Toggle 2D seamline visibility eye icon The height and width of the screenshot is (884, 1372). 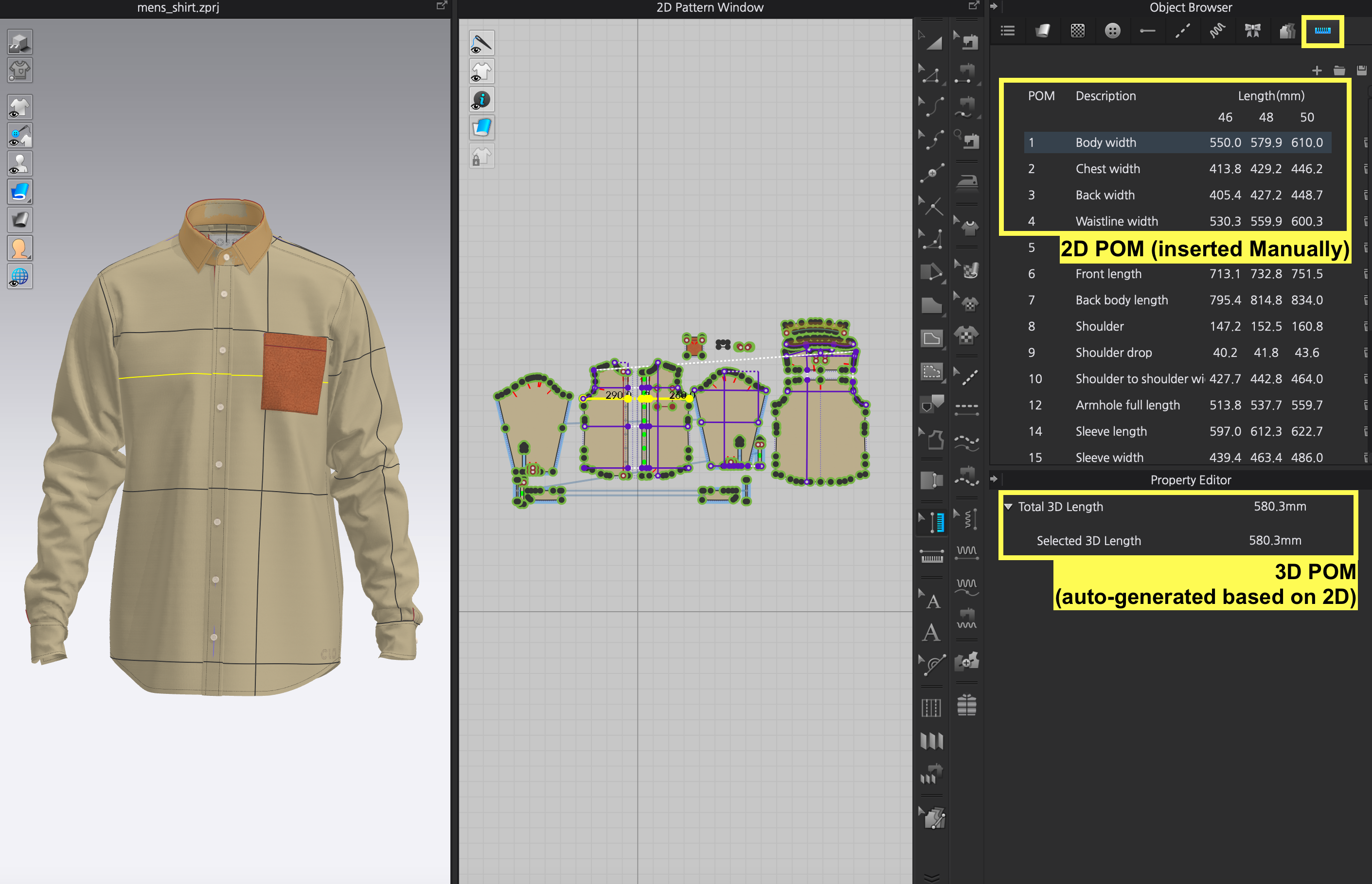pos(481,43)
